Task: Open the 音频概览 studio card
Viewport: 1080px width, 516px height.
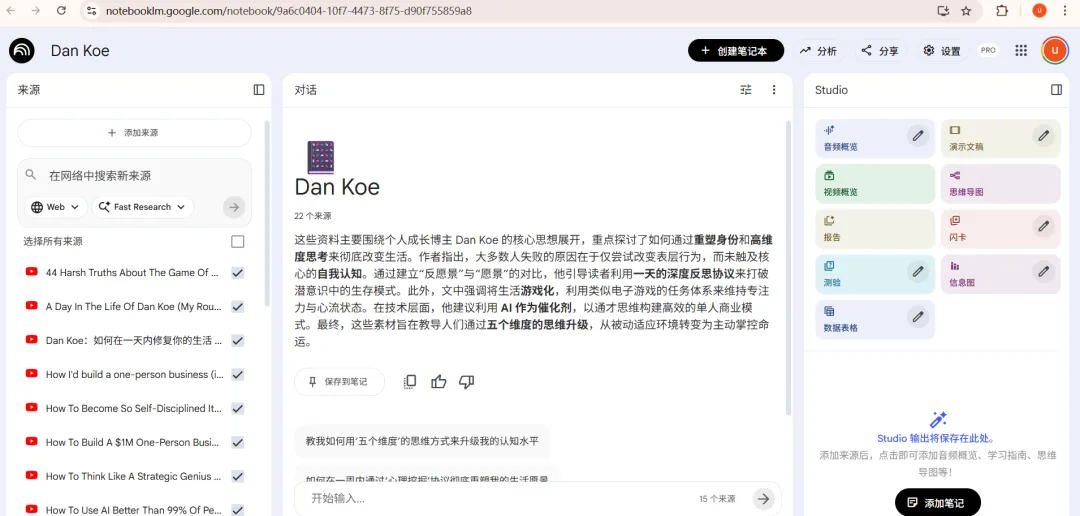Action: [875, 138]
